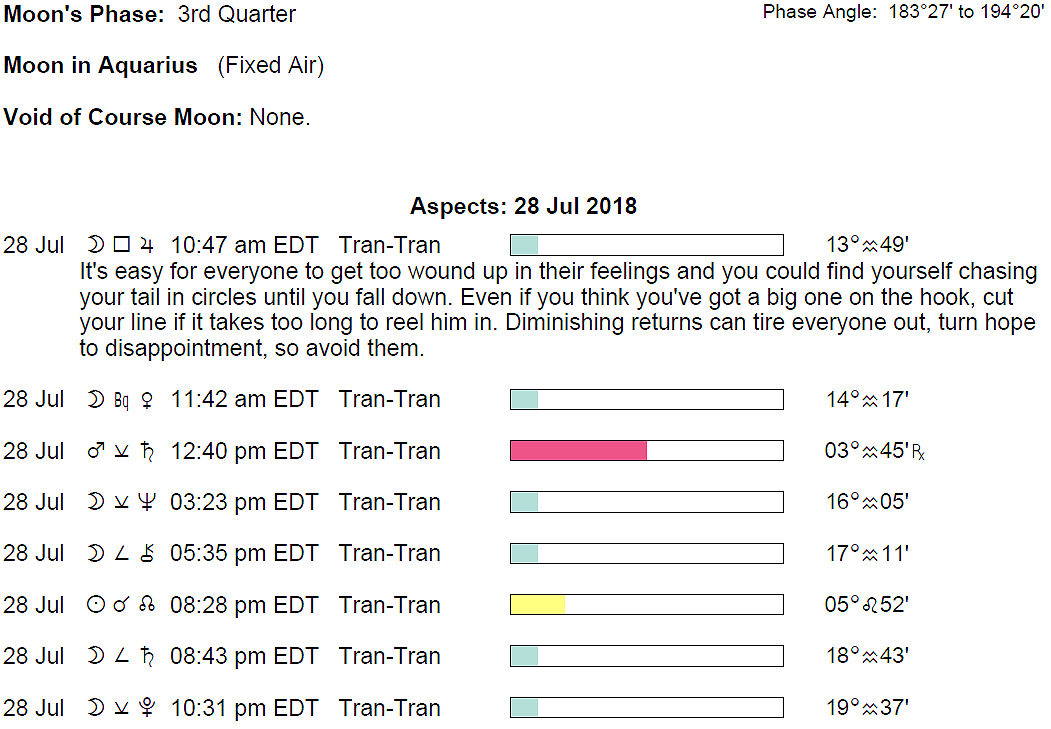Screen dimensions: 1051x729
Task: Select the Moon semisextile Neptune aspect glyph
Action: [122, 503]
